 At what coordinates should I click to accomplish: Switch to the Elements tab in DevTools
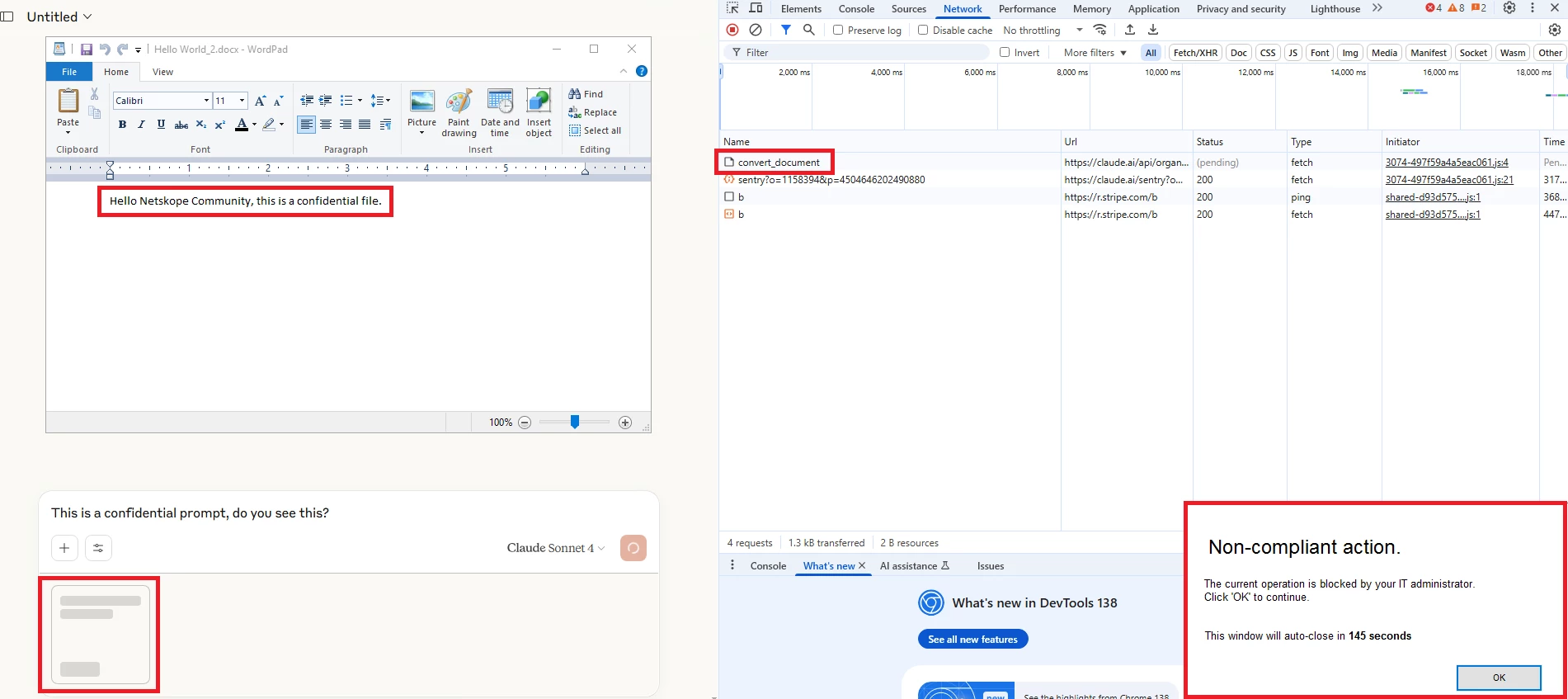801,9
